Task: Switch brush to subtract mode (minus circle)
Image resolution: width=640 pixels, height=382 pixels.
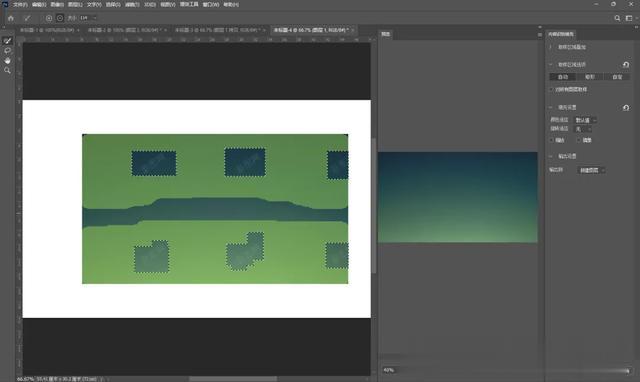Action: pos(60,18)
